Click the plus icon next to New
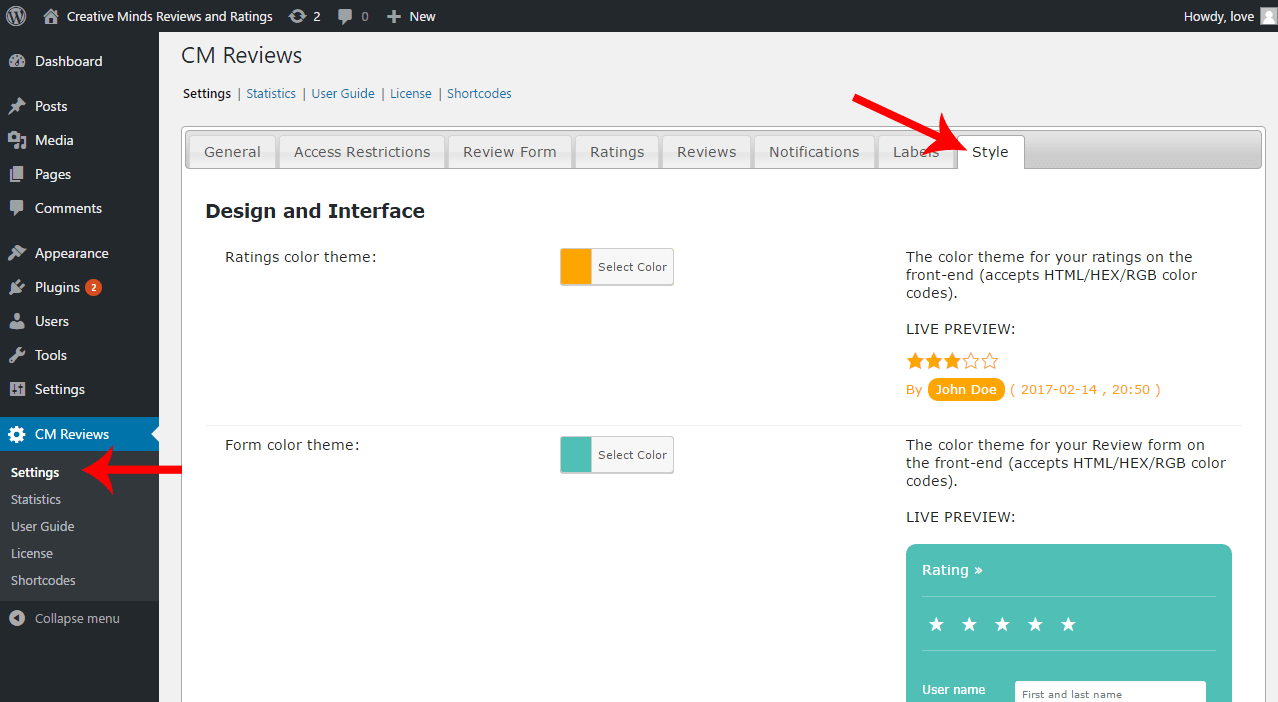1278x702 pixels. [x=394, y=17]
